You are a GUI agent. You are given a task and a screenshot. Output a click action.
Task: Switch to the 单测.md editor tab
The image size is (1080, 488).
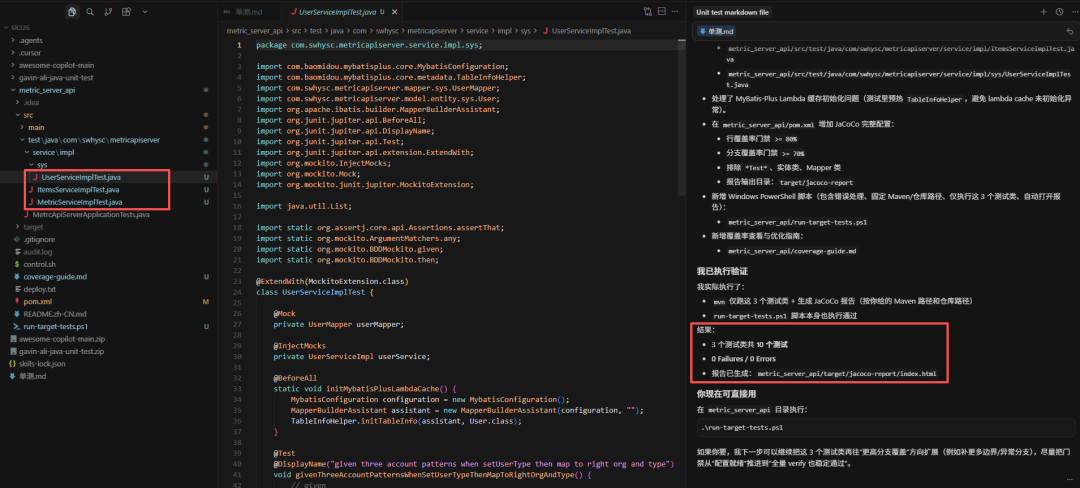point(249,12)
